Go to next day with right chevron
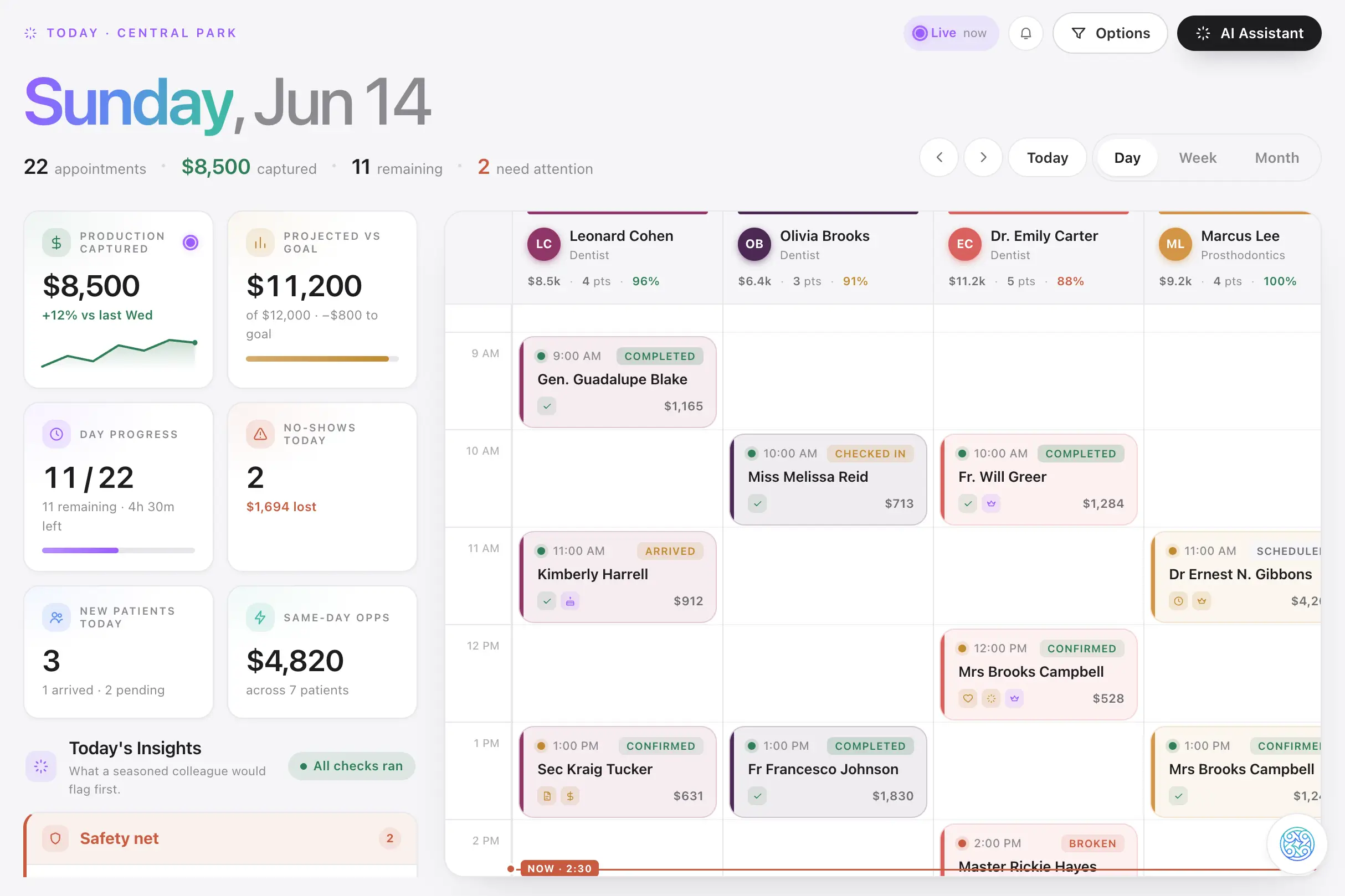The image size is (1345, 896). tap(983, 157)
